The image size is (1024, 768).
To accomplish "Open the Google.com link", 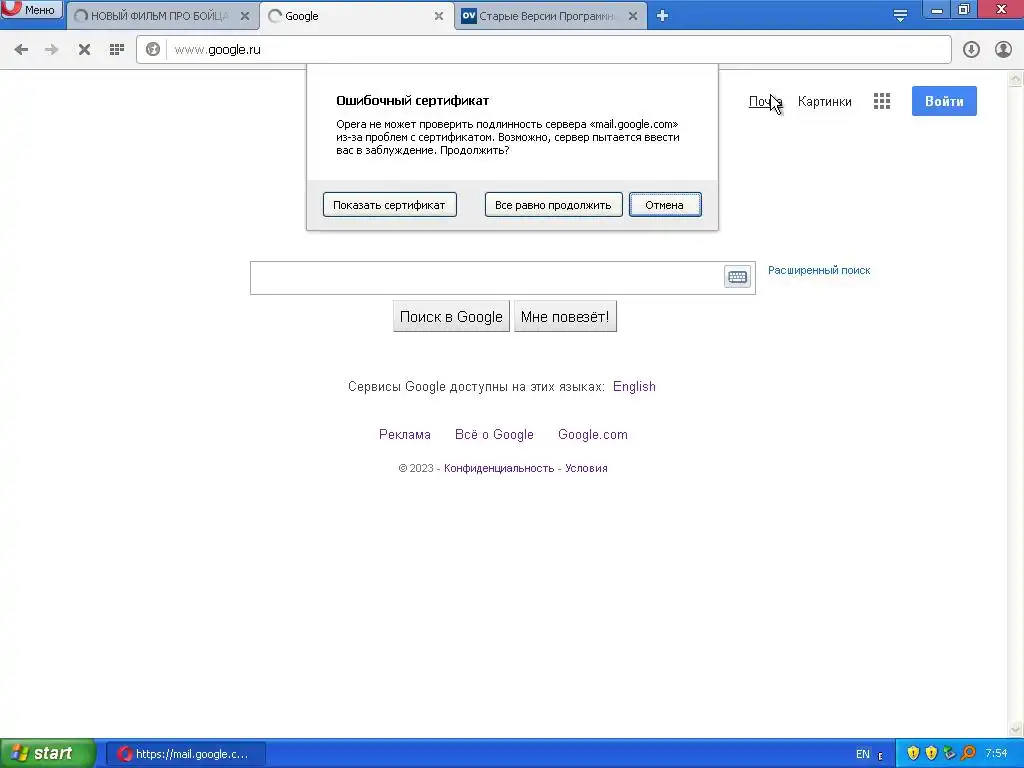I will tap(593, 435).
